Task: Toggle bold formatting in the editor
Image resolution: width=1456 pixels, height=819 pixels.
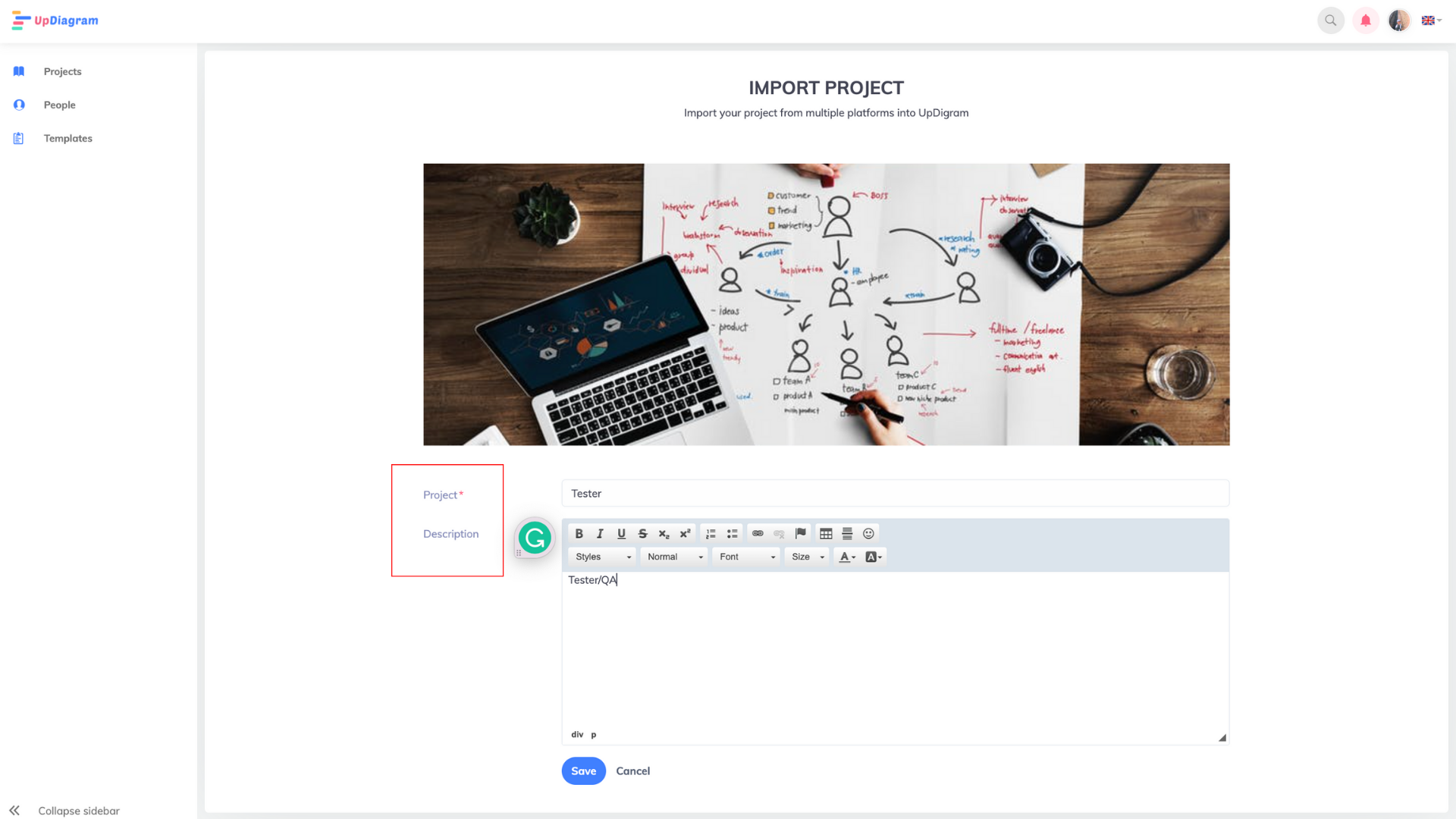Action: point(579,533)
